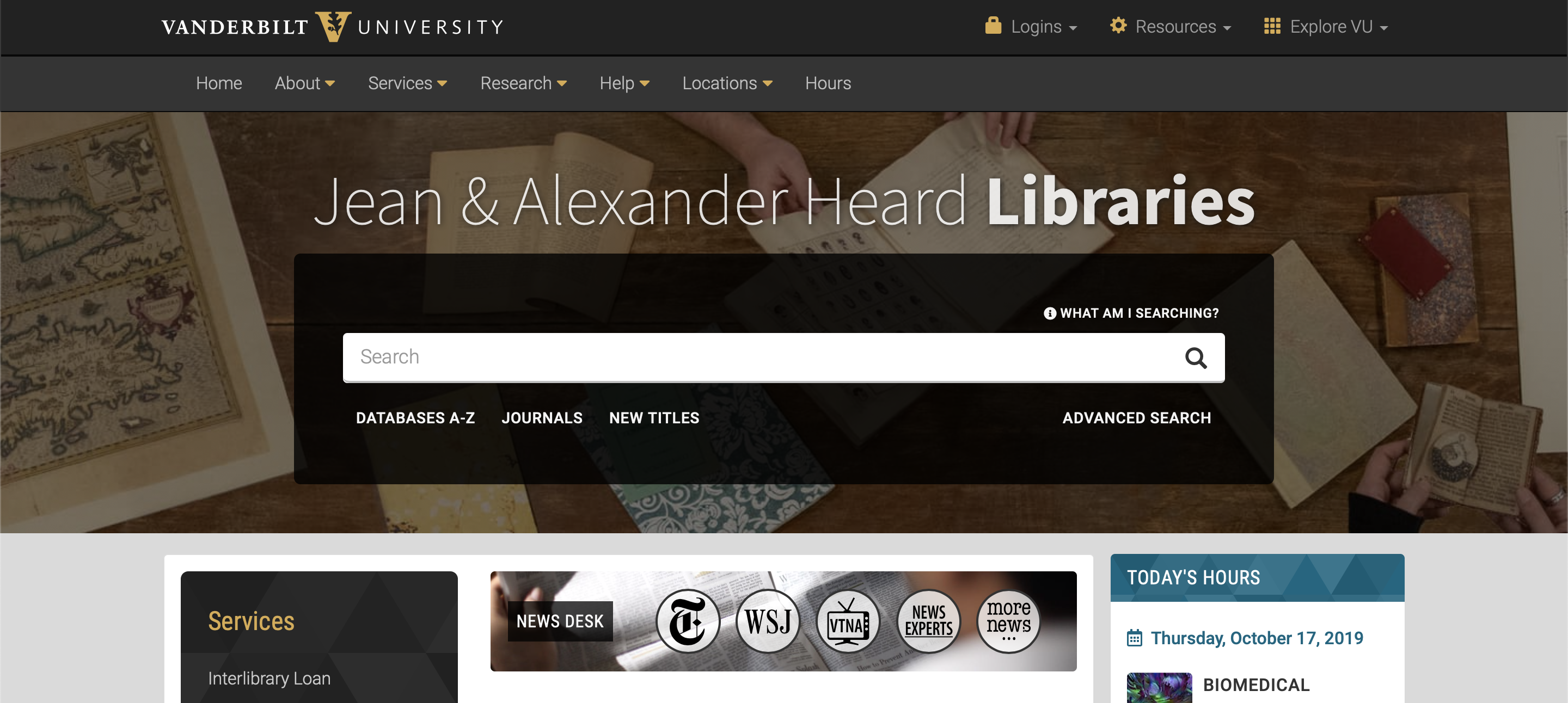
Task: Open the Explore VU dropdown
Action: 1326,27
